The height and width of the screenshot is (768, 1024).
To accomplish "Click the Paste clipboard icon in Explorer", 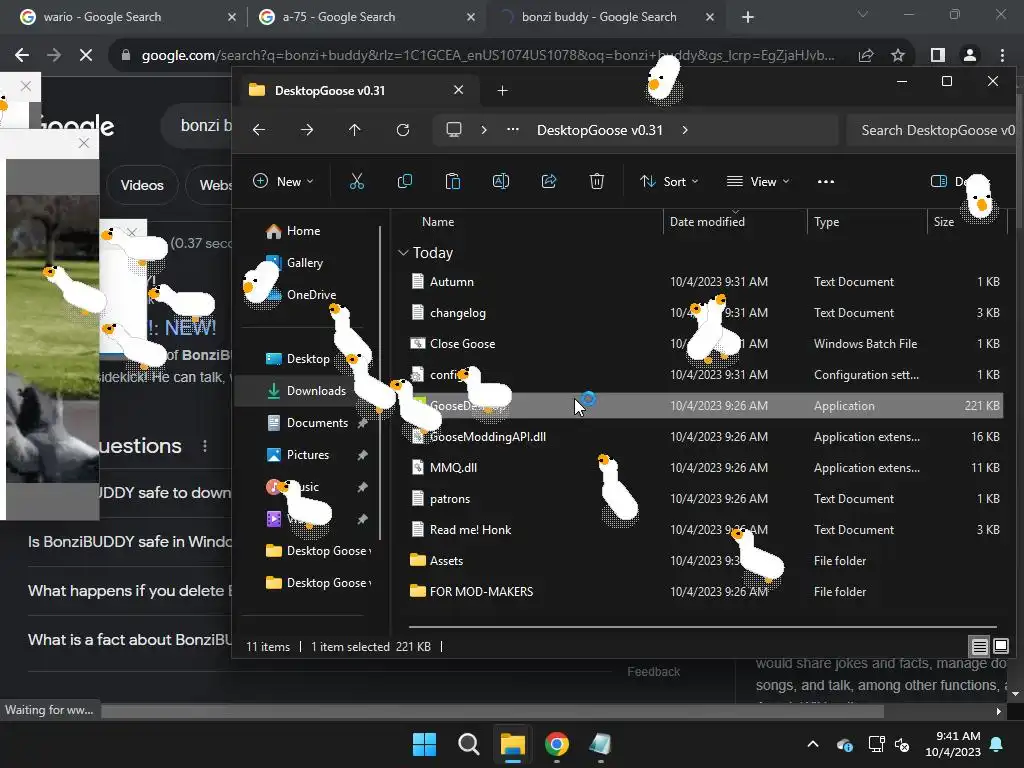I will [x=453, y=182].
